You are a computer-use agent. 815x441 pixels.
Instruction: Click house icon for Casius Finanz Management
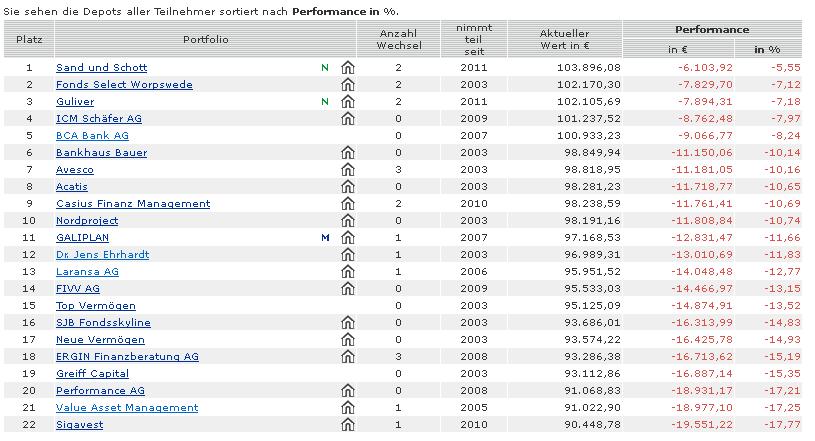pyautogui.click(x=348, y=204)
